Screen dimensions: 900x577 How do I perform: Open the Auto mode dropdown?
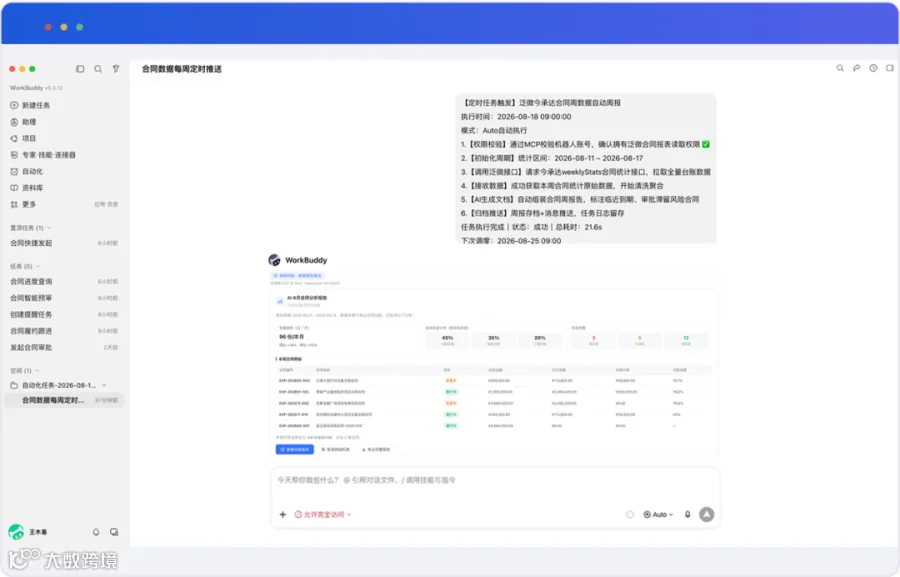658,514
